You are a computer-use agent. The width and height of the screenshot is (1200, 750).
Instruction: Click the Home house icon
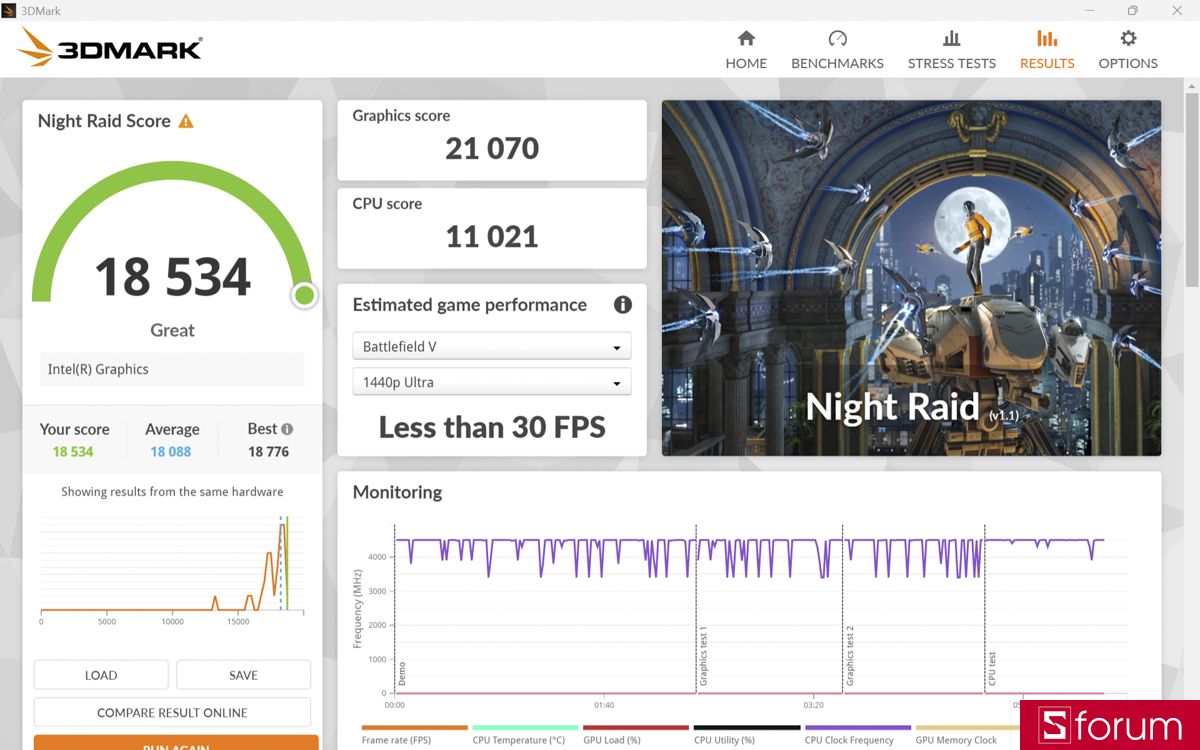click(x=746, y=38)
